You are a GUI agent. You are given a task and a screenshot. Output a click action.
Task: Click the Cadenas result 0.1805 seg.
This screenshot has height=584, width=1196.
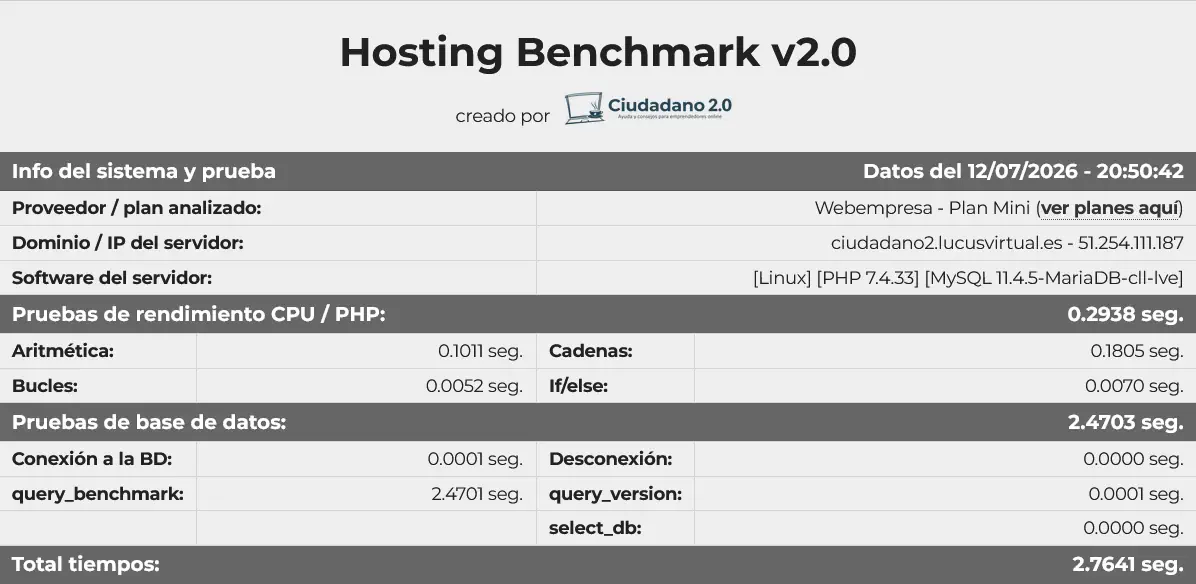point(1137,351)
